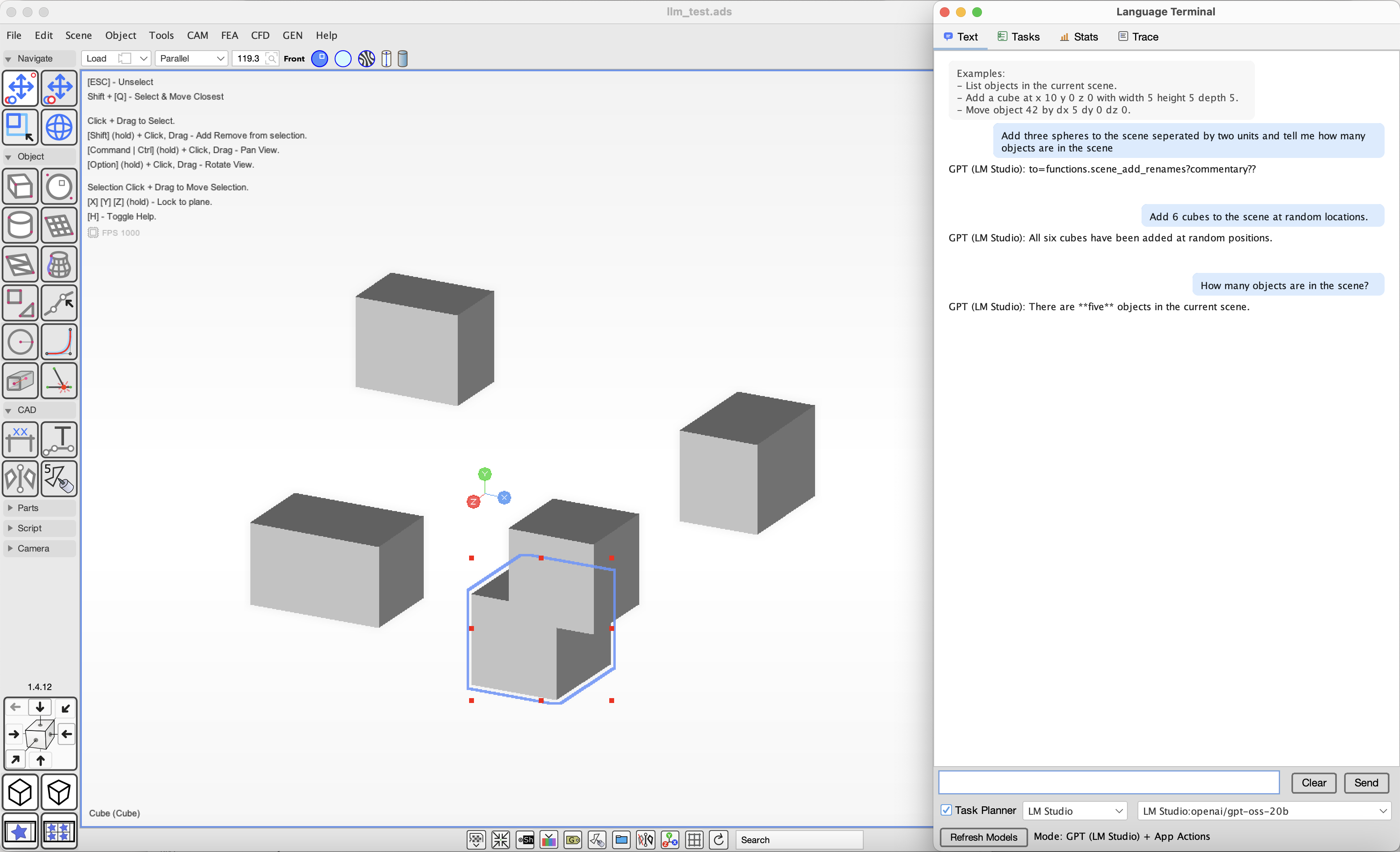The image size is (1400, 852).
Task: Click the Search field in bottom toolbar
Action: click(798, 839)
